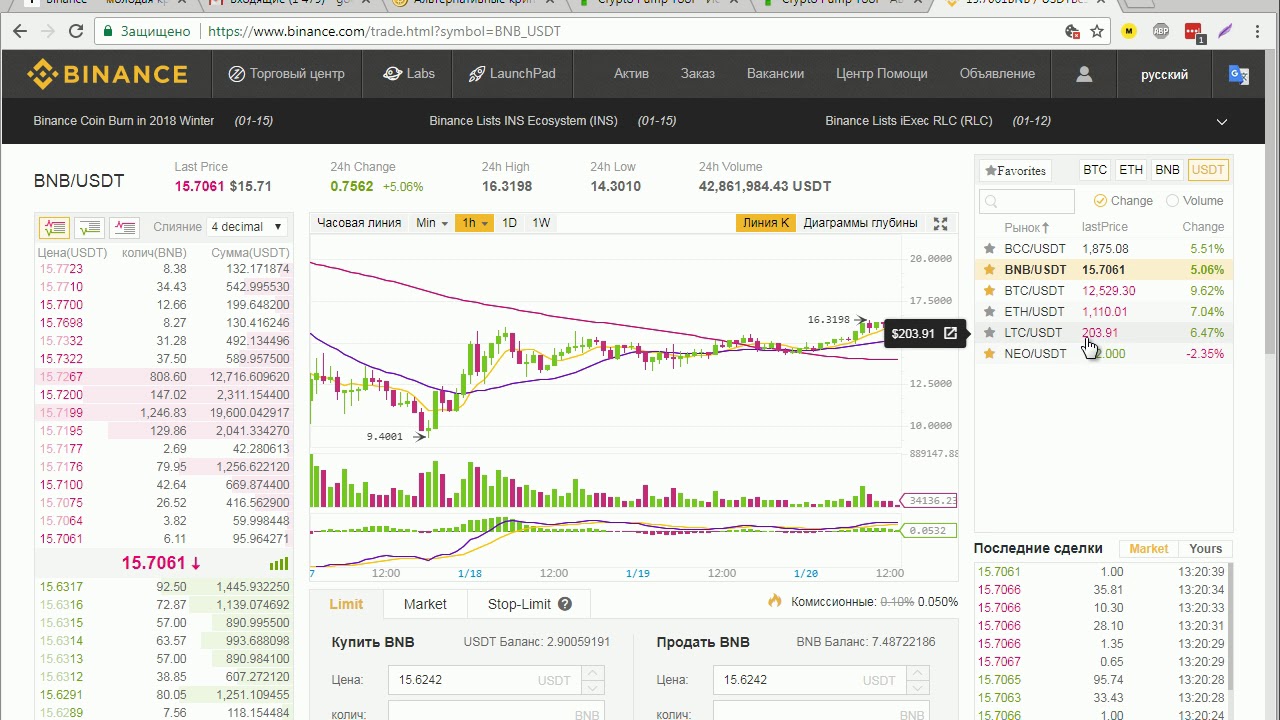Set chart interval to 1D
The height and width of the screenshot is (720, 1280).
point(509,223)
